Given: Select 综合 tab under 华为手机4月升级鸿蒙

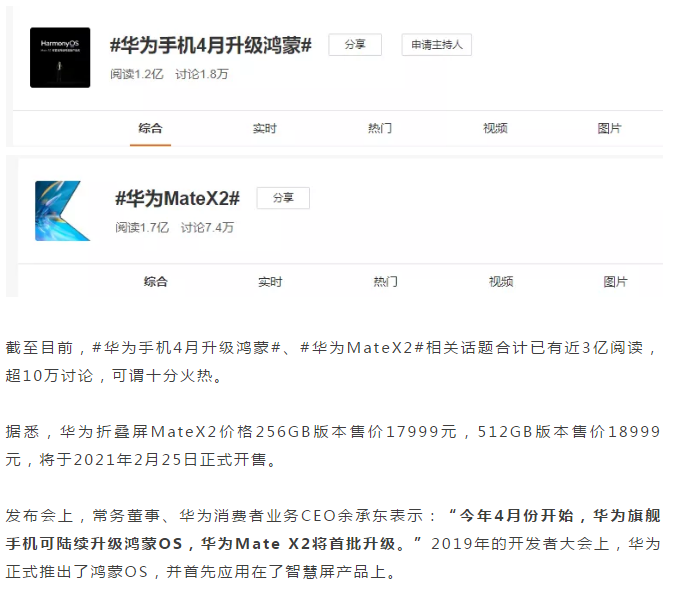Looking at the screenshot, I should pyautogui.click(x=150, y=128).
